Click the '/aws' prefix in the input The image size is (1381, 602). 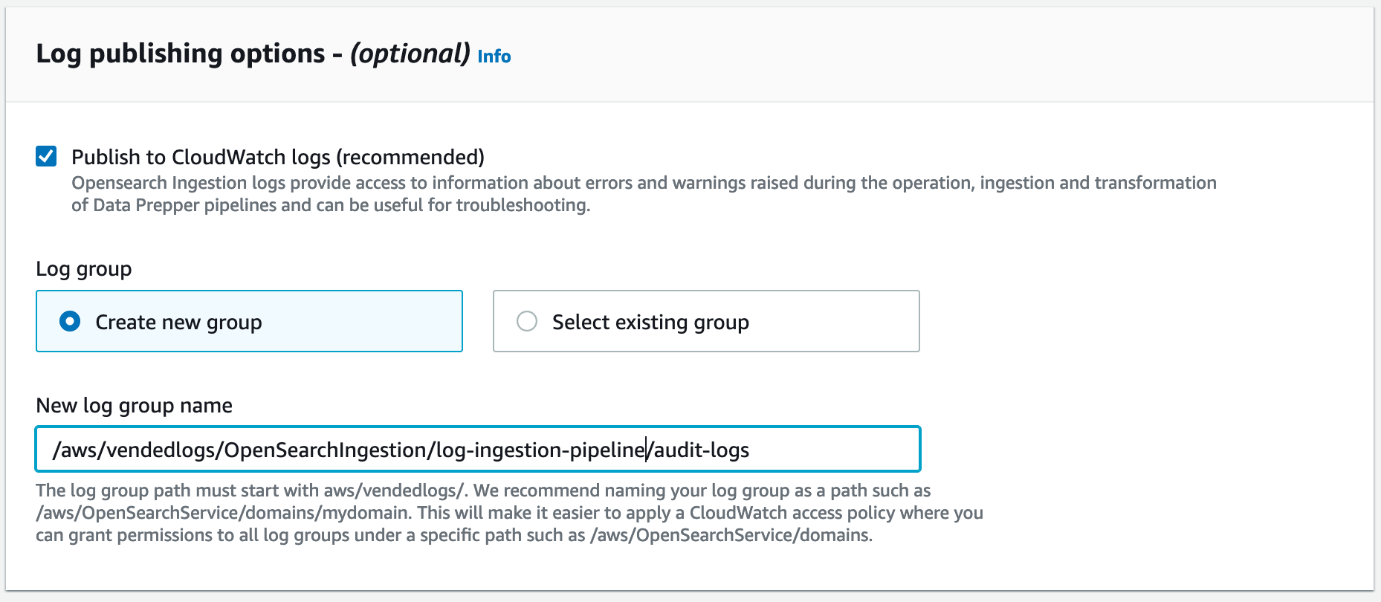[71, 450]
